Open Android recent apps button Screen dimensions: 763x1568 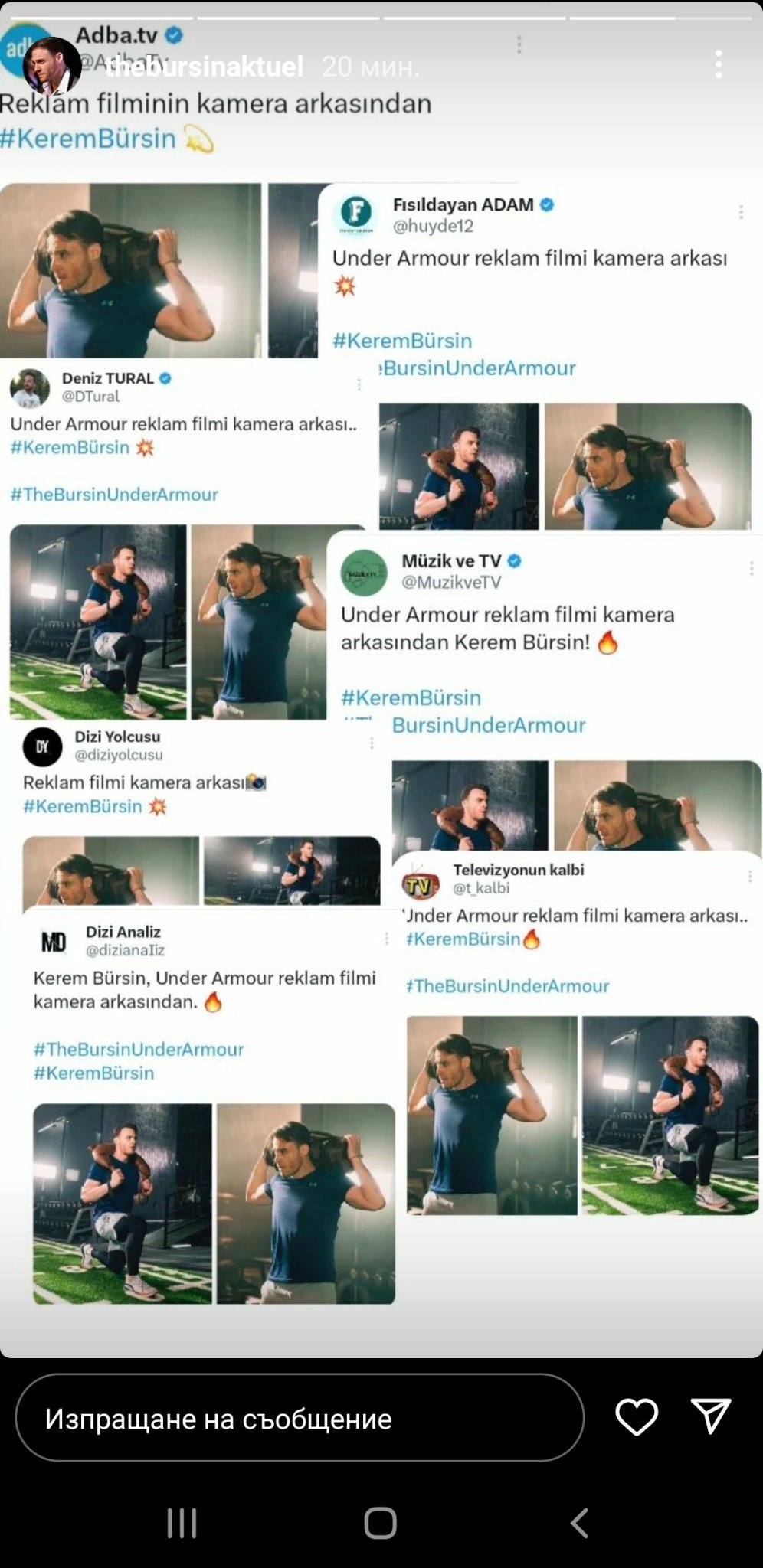pyautogui.click(x=182, y=1523)
